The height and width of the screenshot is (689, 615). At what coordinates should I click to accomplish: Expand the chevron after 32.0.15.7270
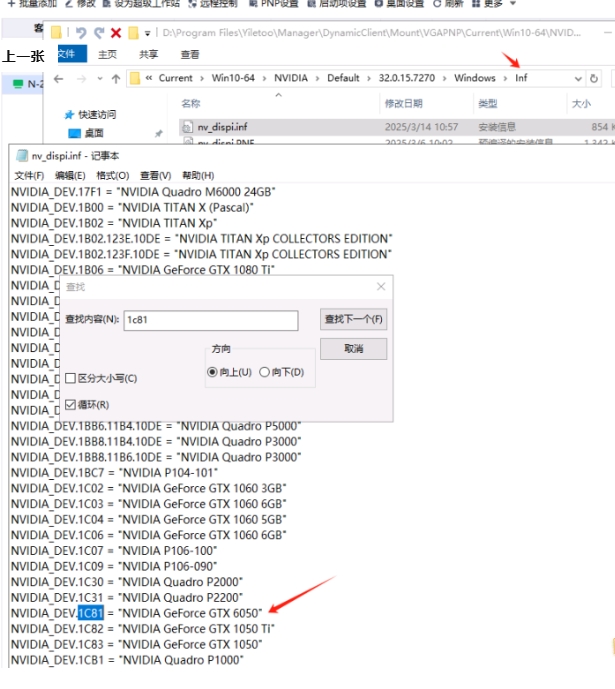pyautogui.click(x=445, y=78)
